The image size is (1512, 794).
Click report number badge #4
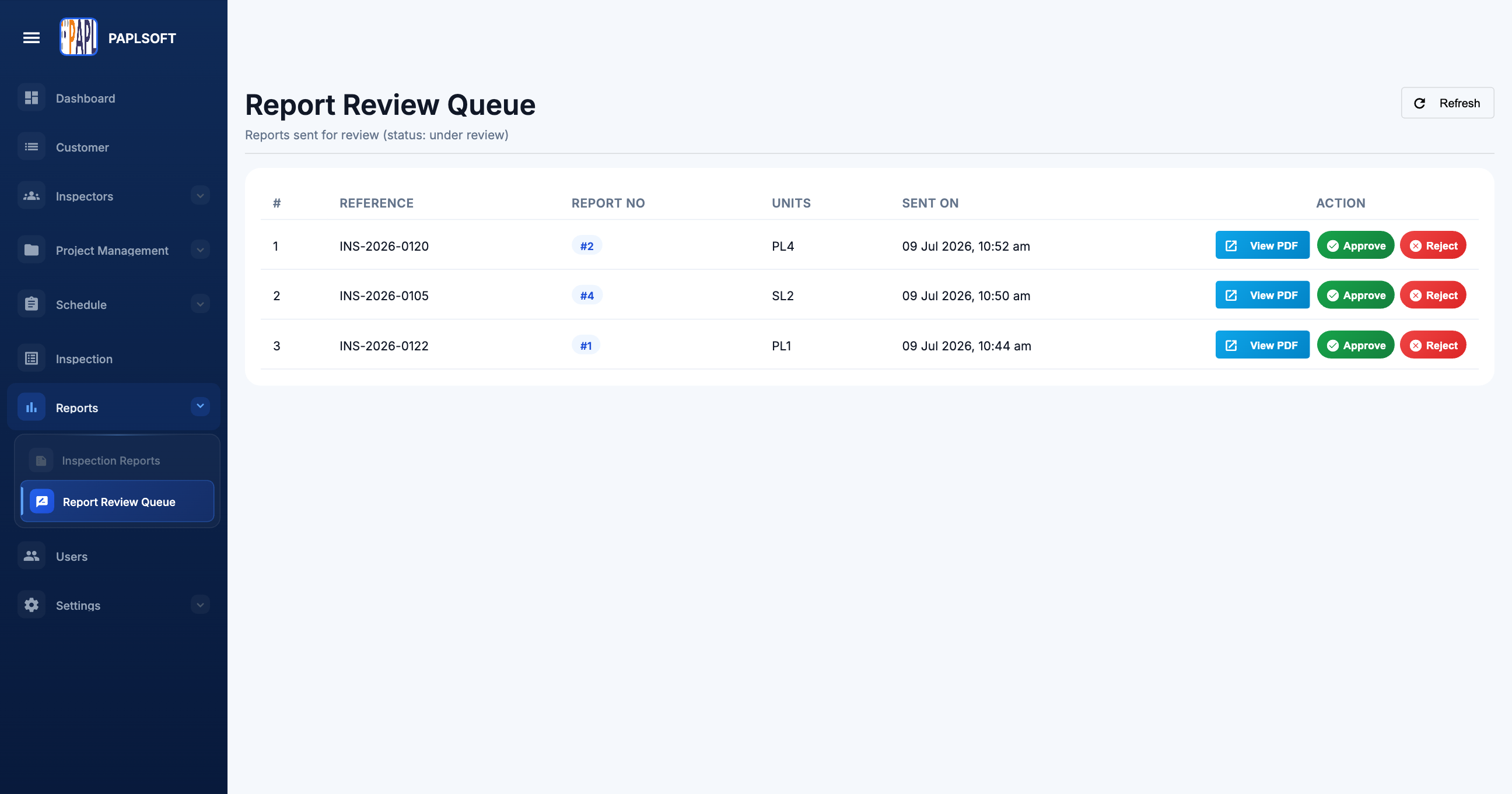[587, 296]
